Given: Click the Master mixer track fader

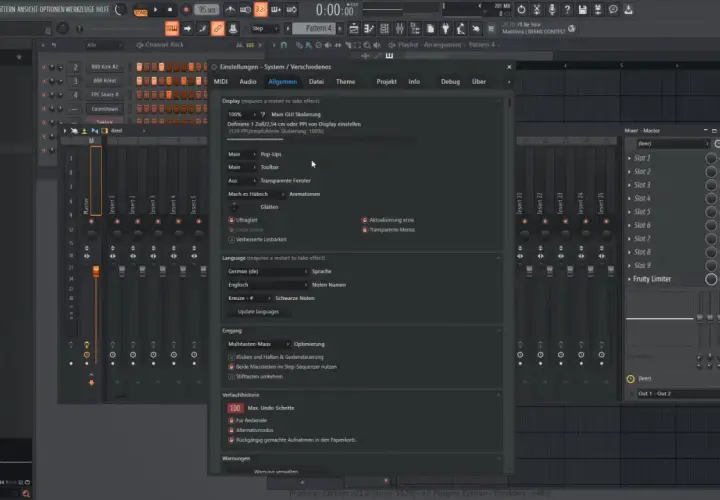Looking at the screenshot, I should point(96,272).
